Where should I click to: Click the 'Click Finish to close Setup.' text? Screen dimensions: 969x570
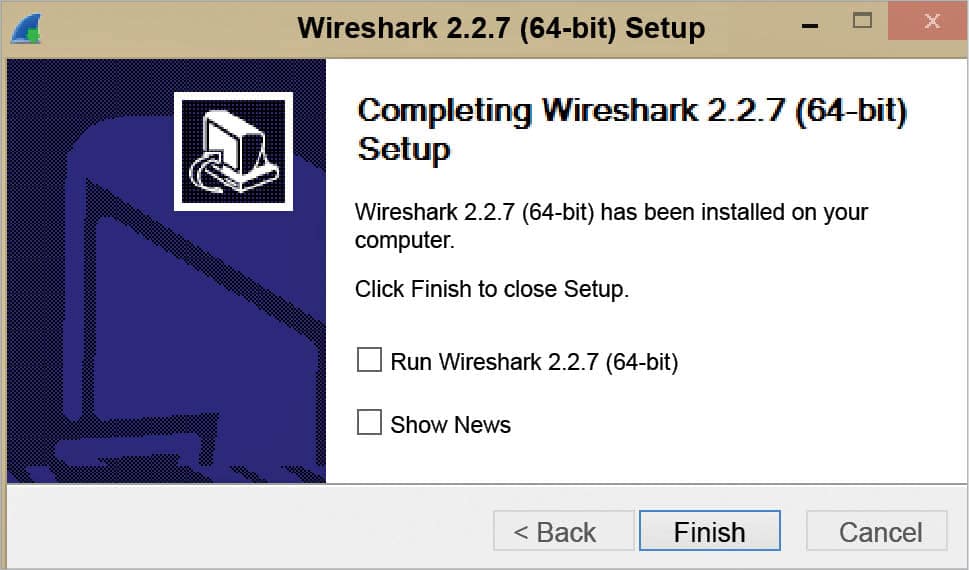(x=491, y=290)
